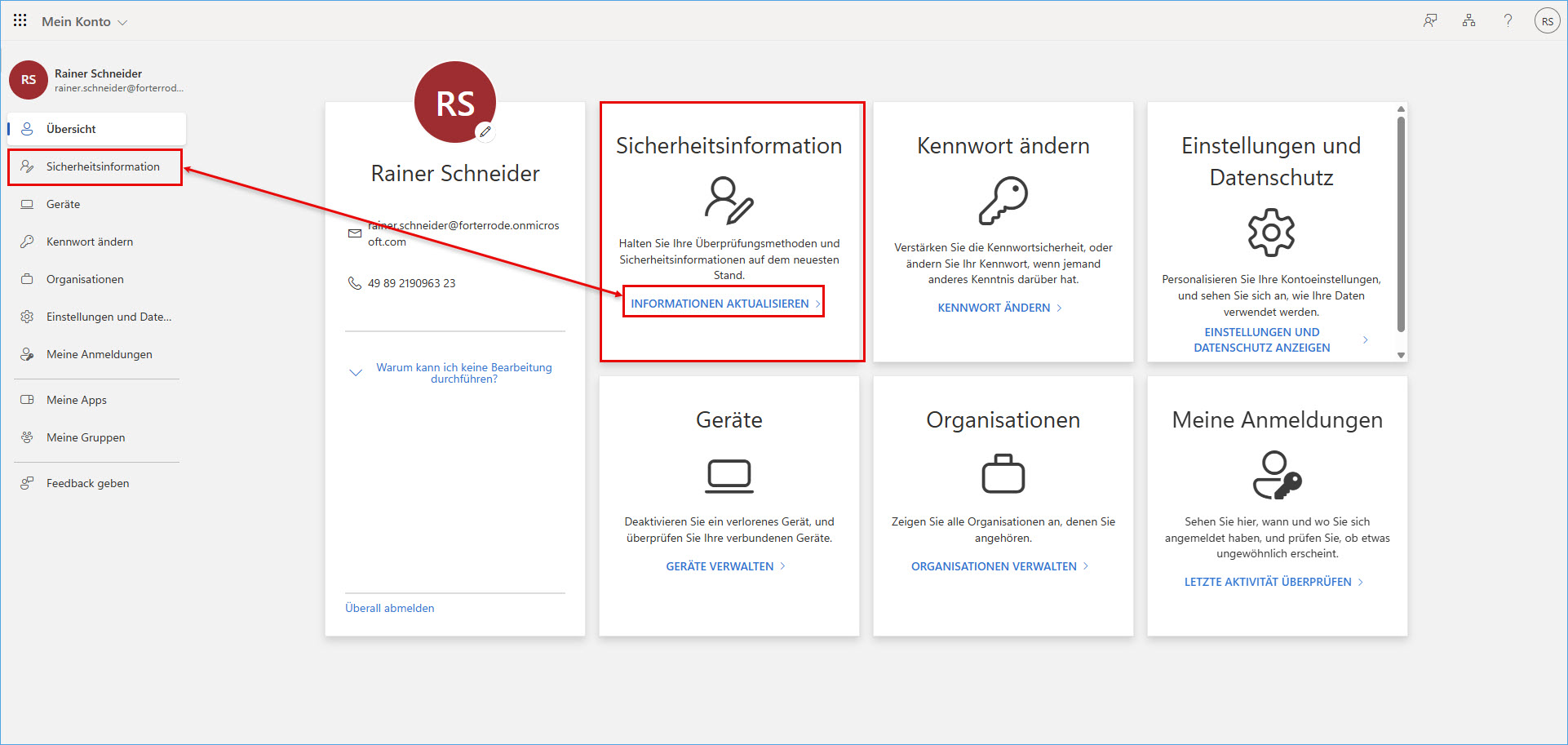Open the app launcher grid icon

point(20,20)
